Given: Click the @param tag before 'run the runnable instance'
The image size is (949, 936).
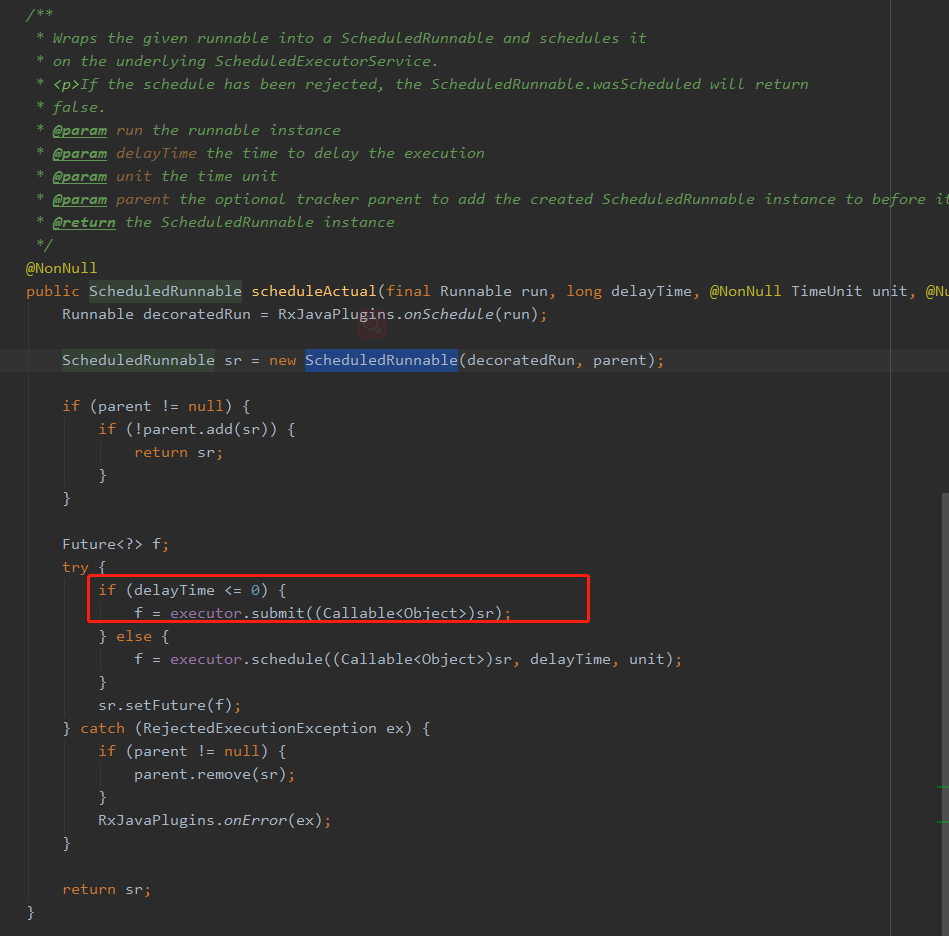Looking at the screenshot, I should point(80,130).
